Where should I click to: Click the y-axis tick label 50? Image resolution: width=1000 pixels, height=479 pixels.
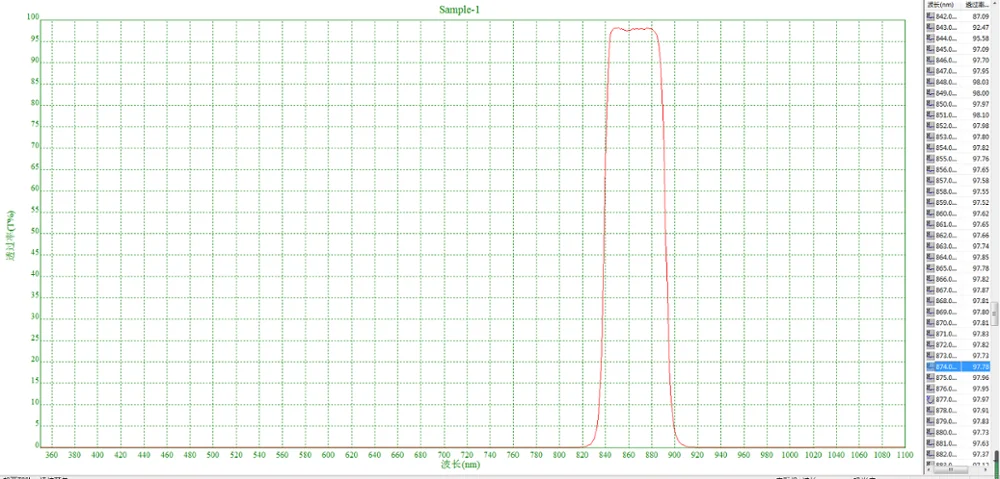tap(36, 232)
